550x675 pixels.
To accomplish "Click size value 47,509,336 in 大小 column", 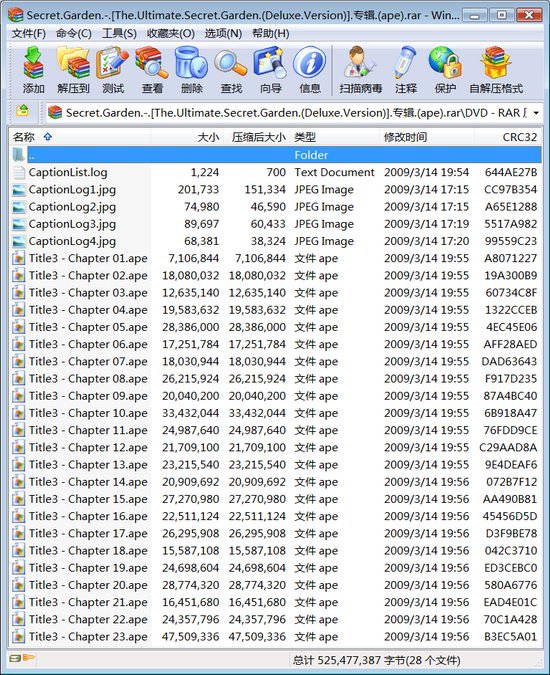I will pyautogui.click(x=190, y=636).
